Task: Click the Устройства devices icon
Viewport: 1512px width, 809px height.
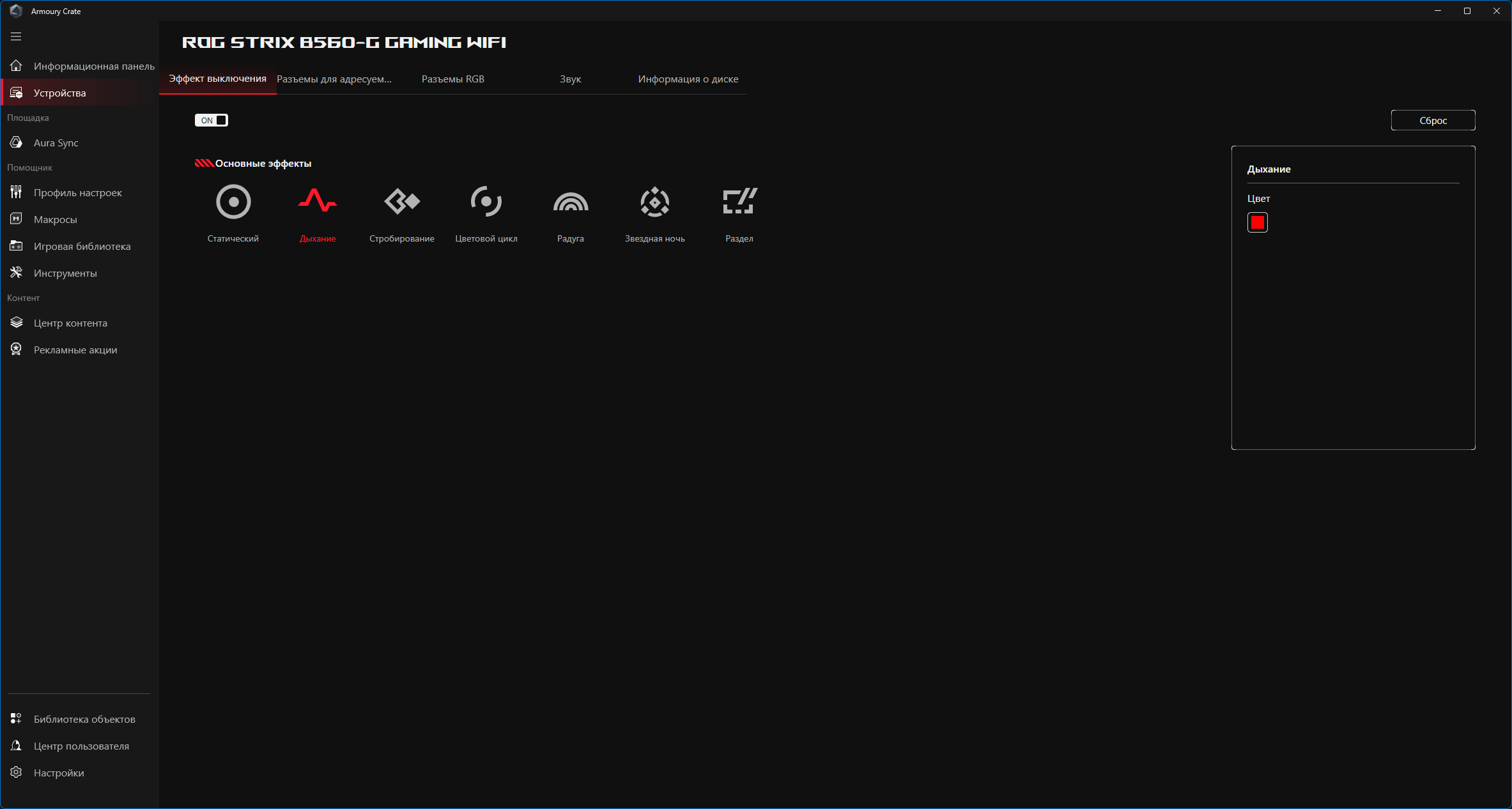Action: pos(16,93)
